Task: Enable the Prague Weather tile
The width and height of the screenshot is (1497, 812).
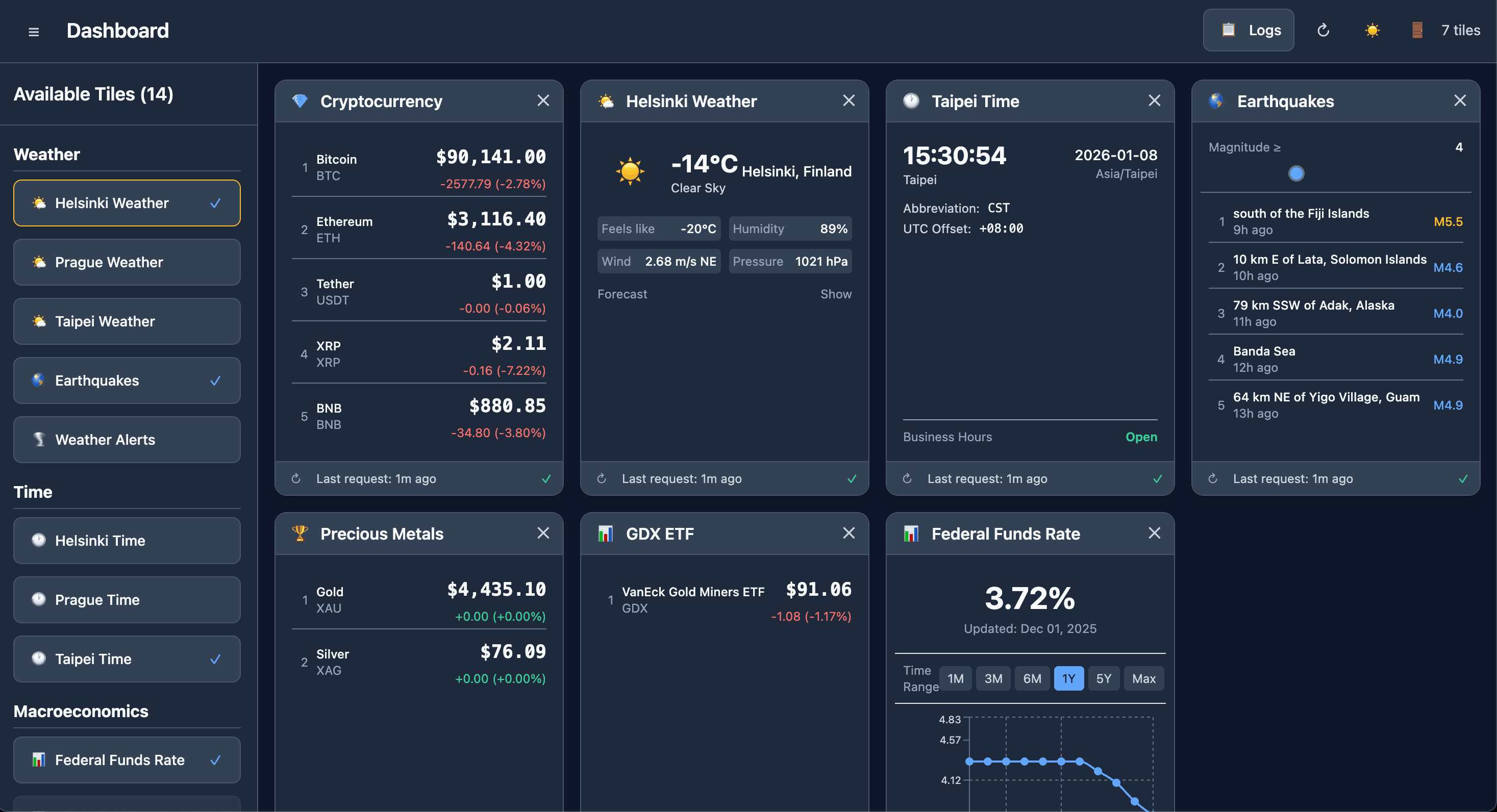Action: tap(127, 262)
